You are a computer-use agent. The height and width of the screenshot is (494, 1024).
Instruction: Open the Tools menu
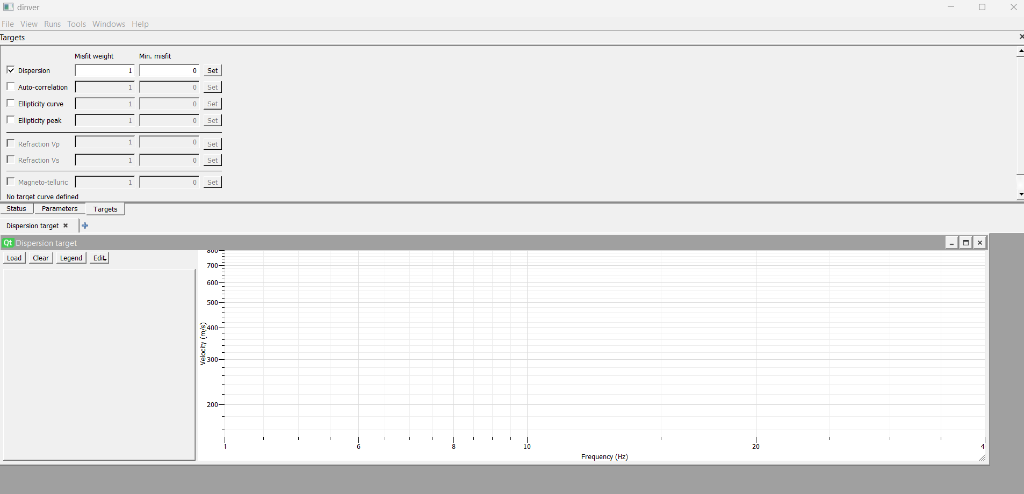[76, 24]
